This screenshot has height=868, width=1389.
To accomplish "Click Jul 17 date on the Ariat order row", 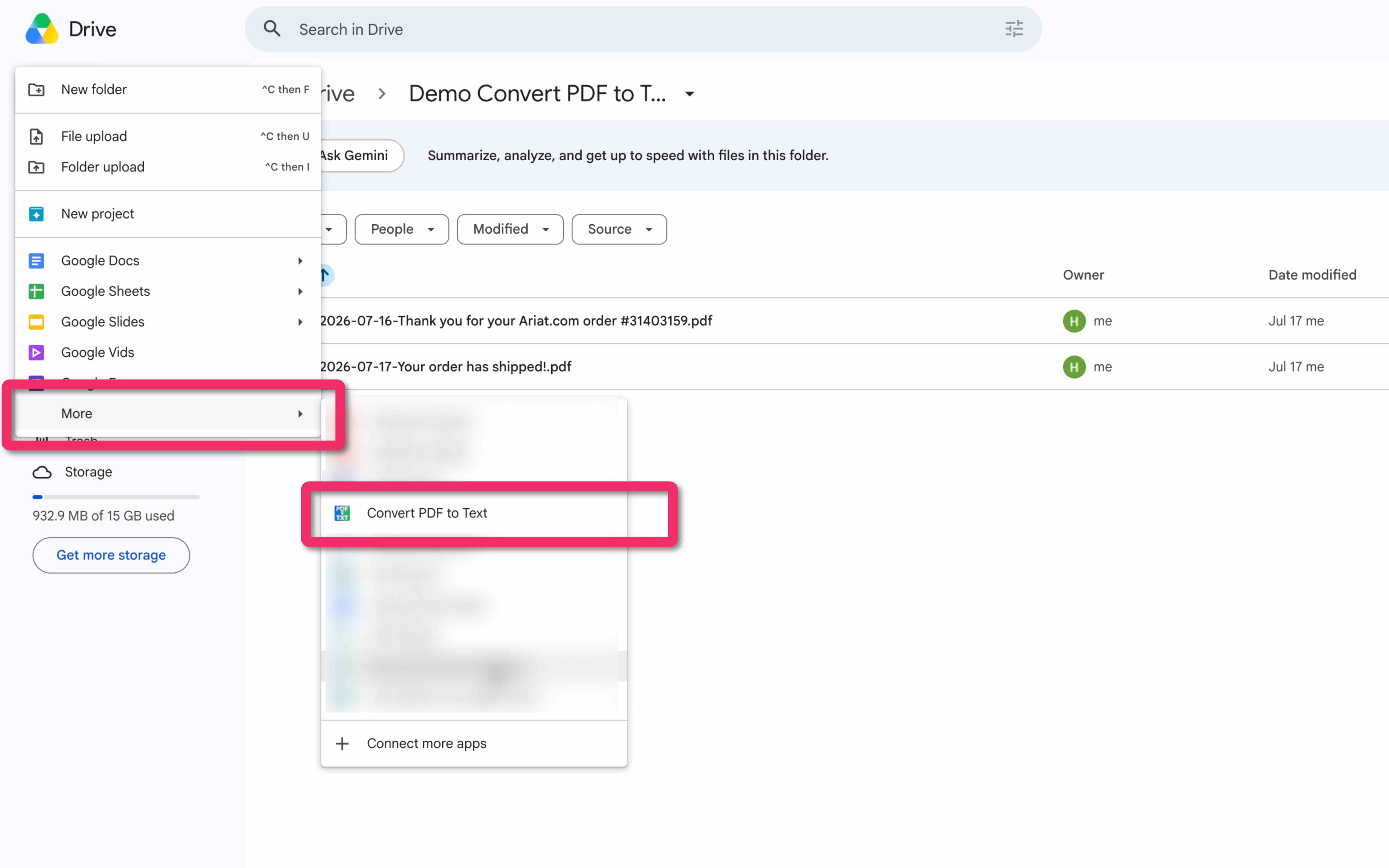I will point(1296,321).
